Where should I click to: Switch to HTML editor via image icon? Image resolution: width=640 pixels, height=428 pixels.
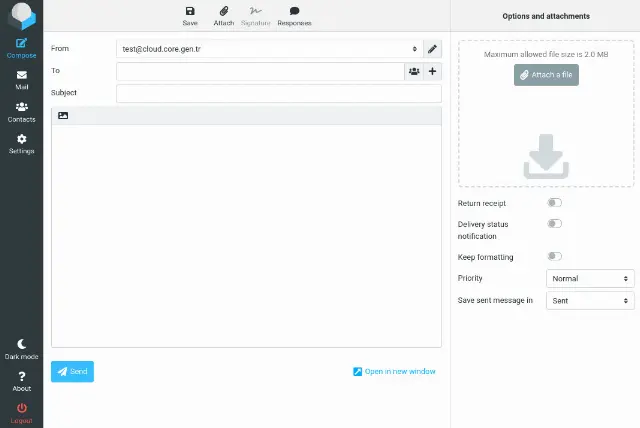click(x=63, y=115)
